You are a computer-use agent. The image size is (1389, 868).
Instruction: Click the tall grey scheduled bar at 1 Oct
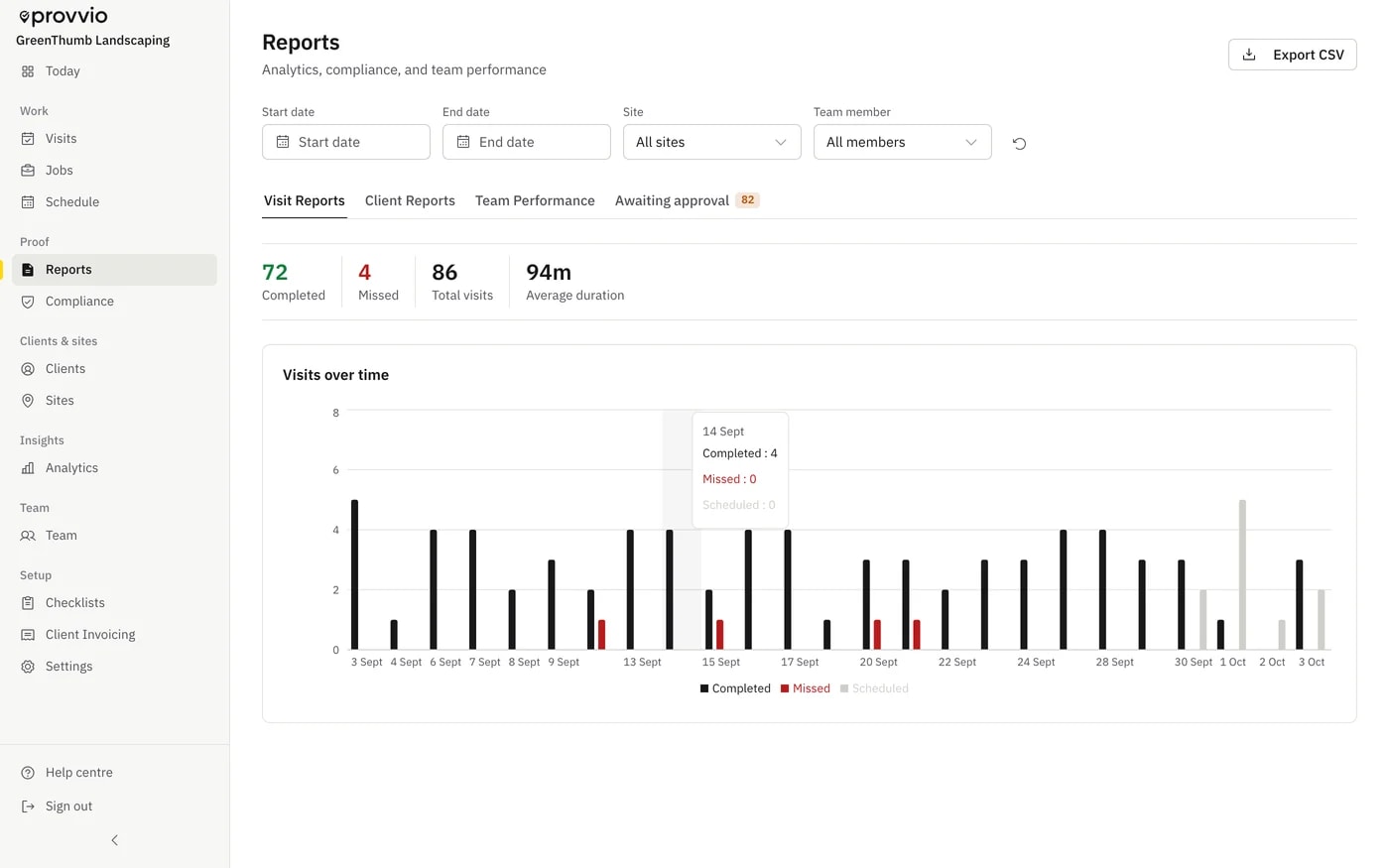pos(1242,574)
